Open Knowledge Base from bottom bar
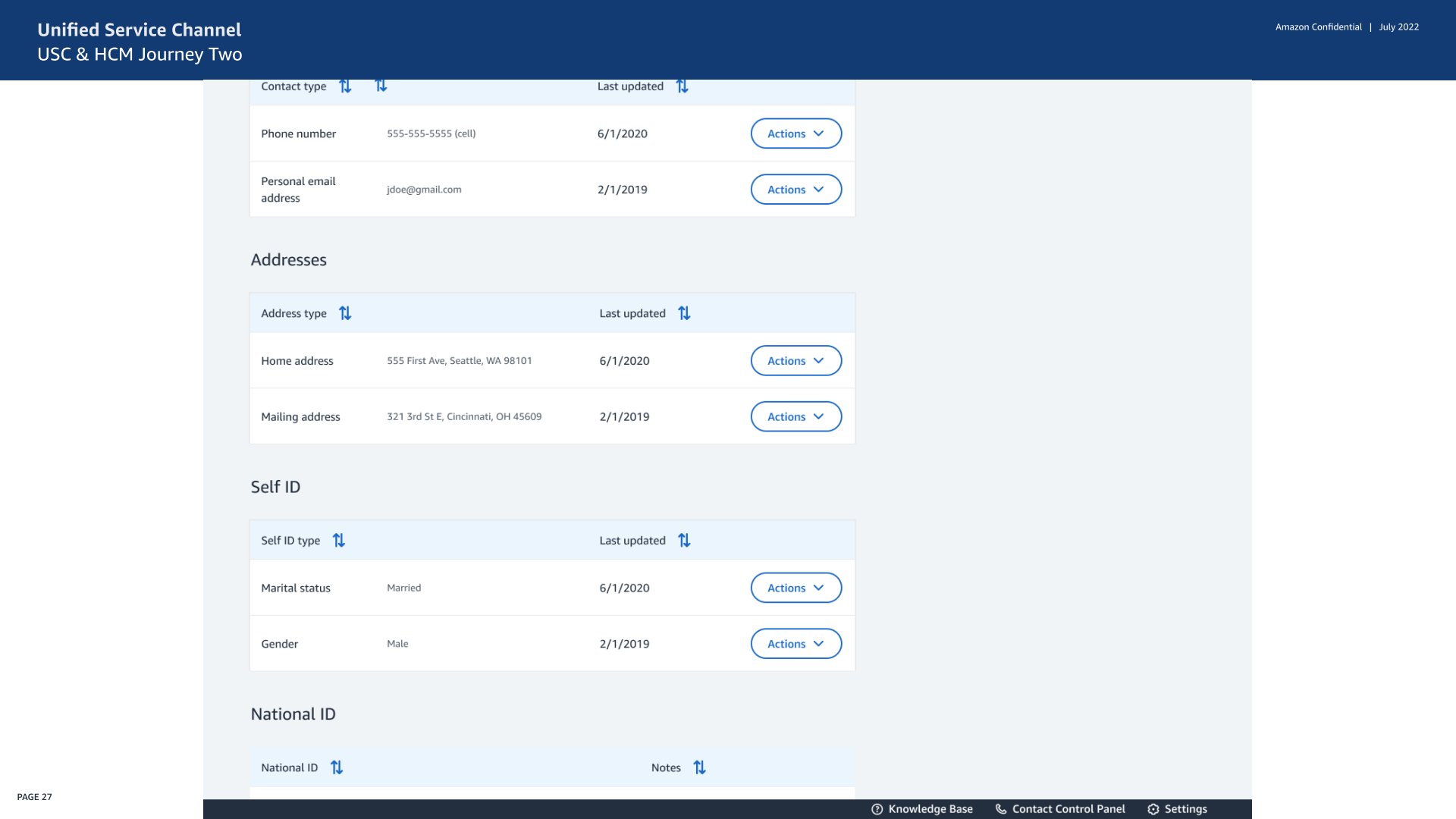1456x819 pixels. (922, 809)
